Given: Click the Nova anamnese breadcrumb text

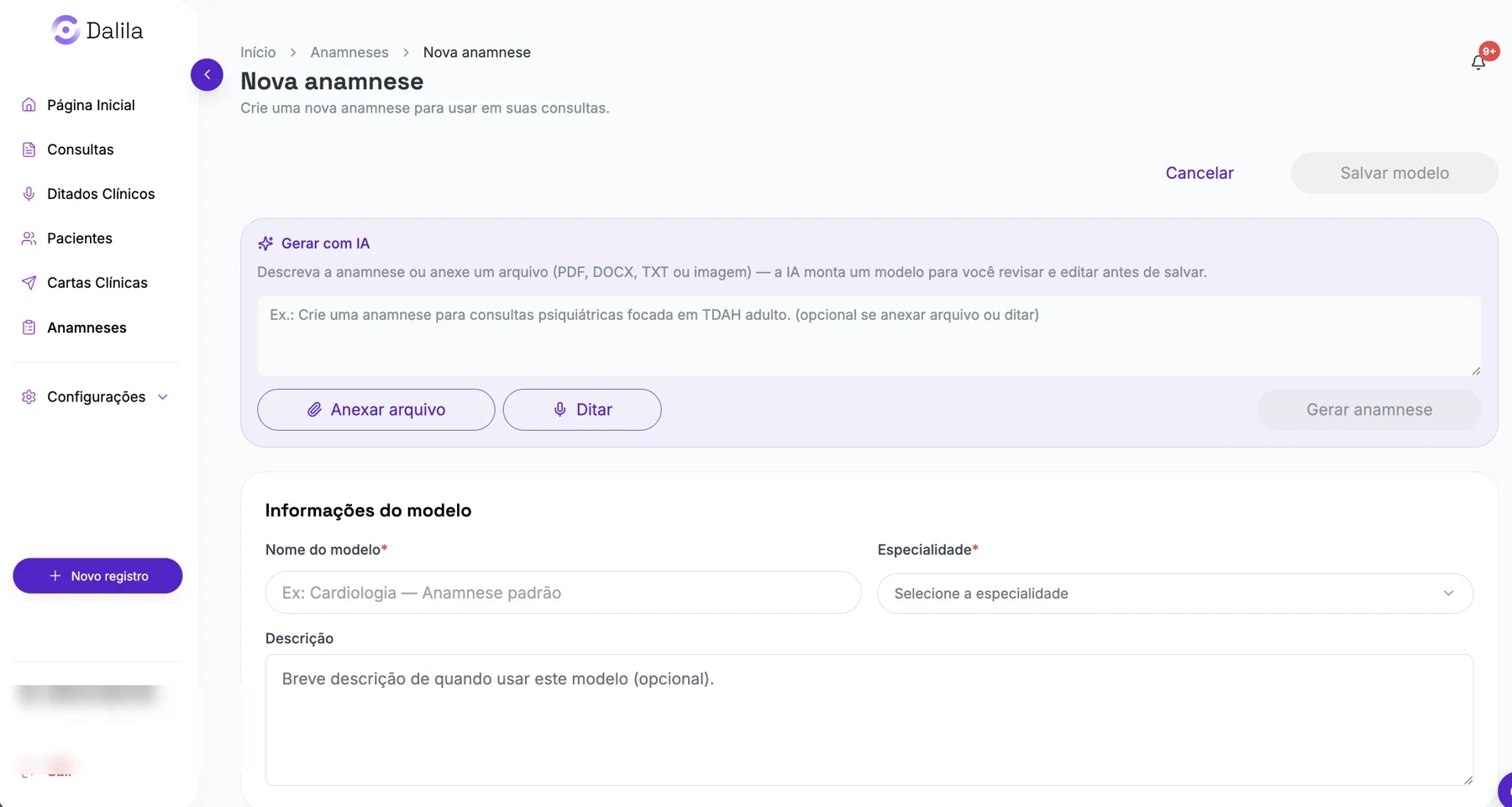Looking at the screenshot, I should pyautogui.click(x=477, y=52).
